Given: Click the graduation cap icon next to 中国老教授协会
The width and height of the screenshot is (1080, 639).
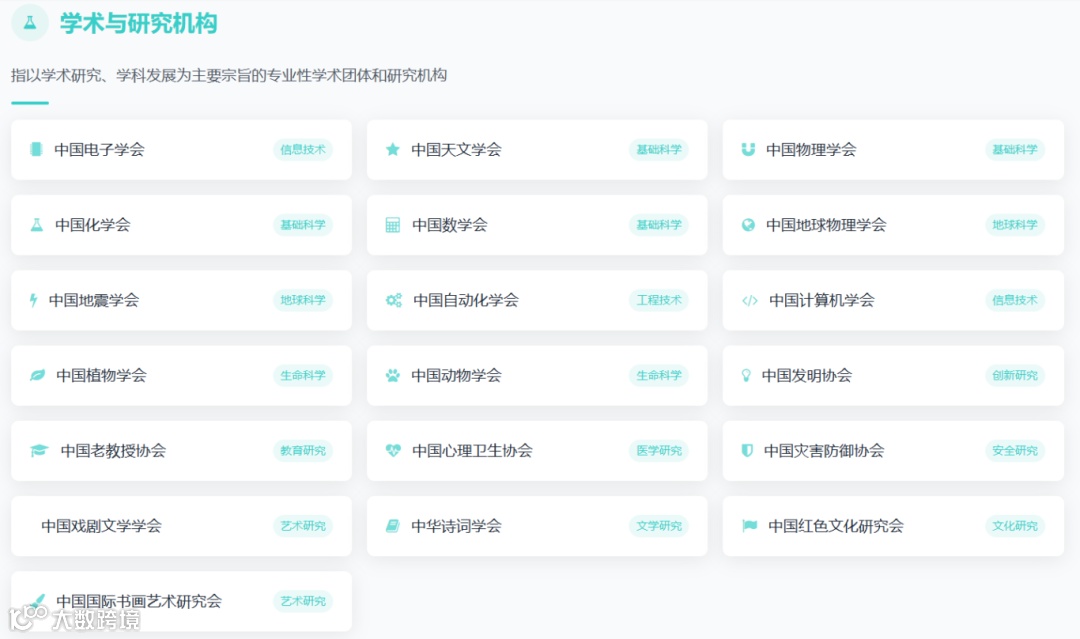Looking at the screenshot, I should [39, 450].
